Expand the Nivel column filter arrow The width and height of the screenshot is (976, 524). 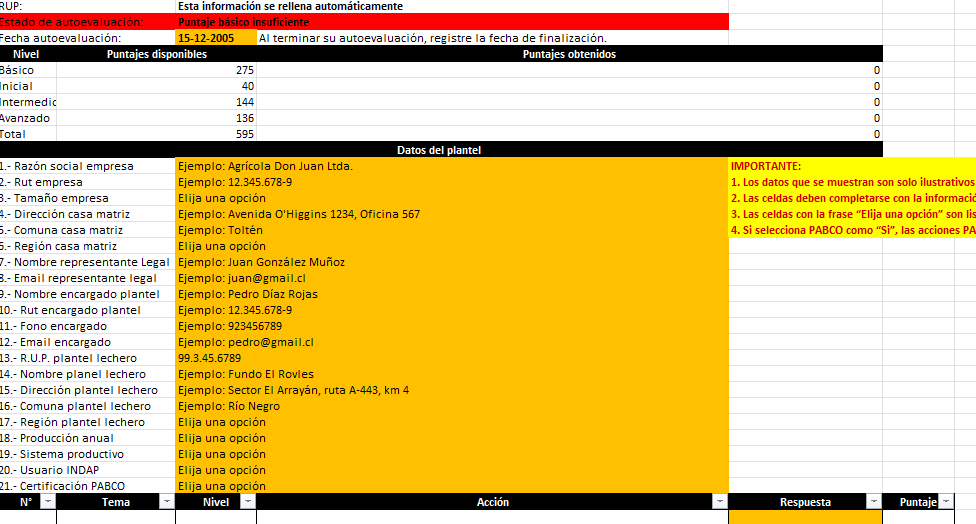tap(247, 502)
